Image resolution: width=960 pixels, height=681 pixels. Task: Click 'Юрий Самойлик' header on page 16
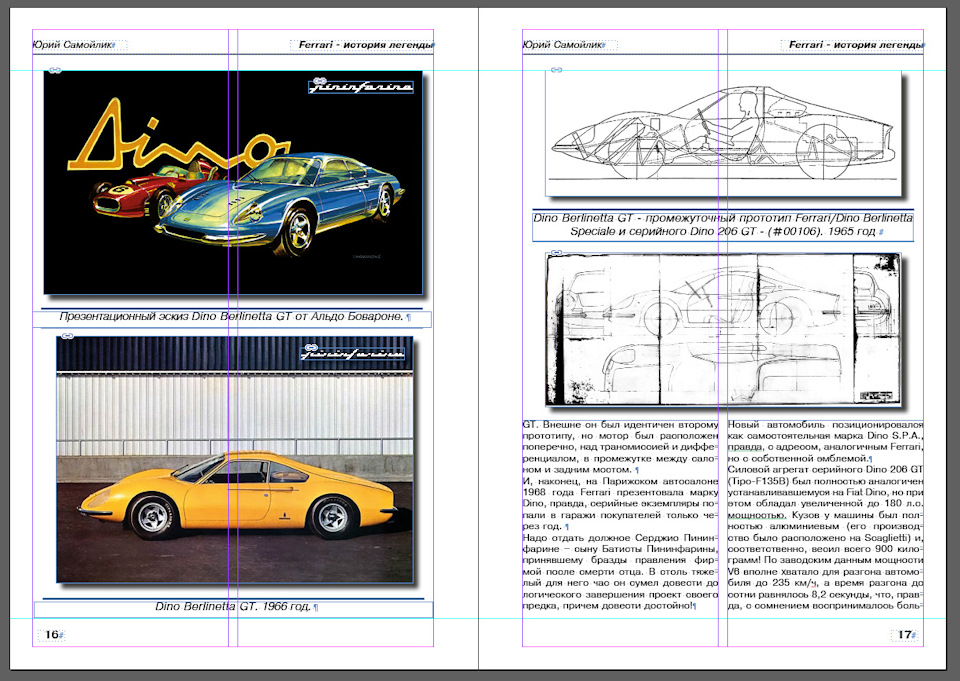coord(72,45)
